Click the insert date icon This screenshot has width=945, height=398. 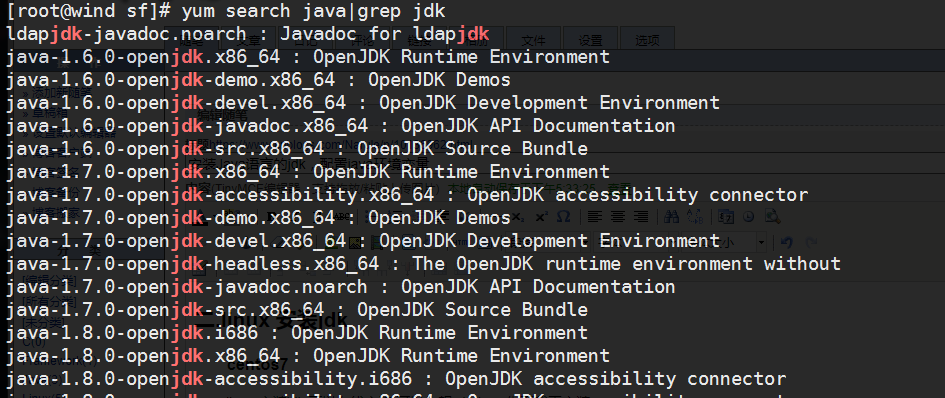[x=726, y=216]
